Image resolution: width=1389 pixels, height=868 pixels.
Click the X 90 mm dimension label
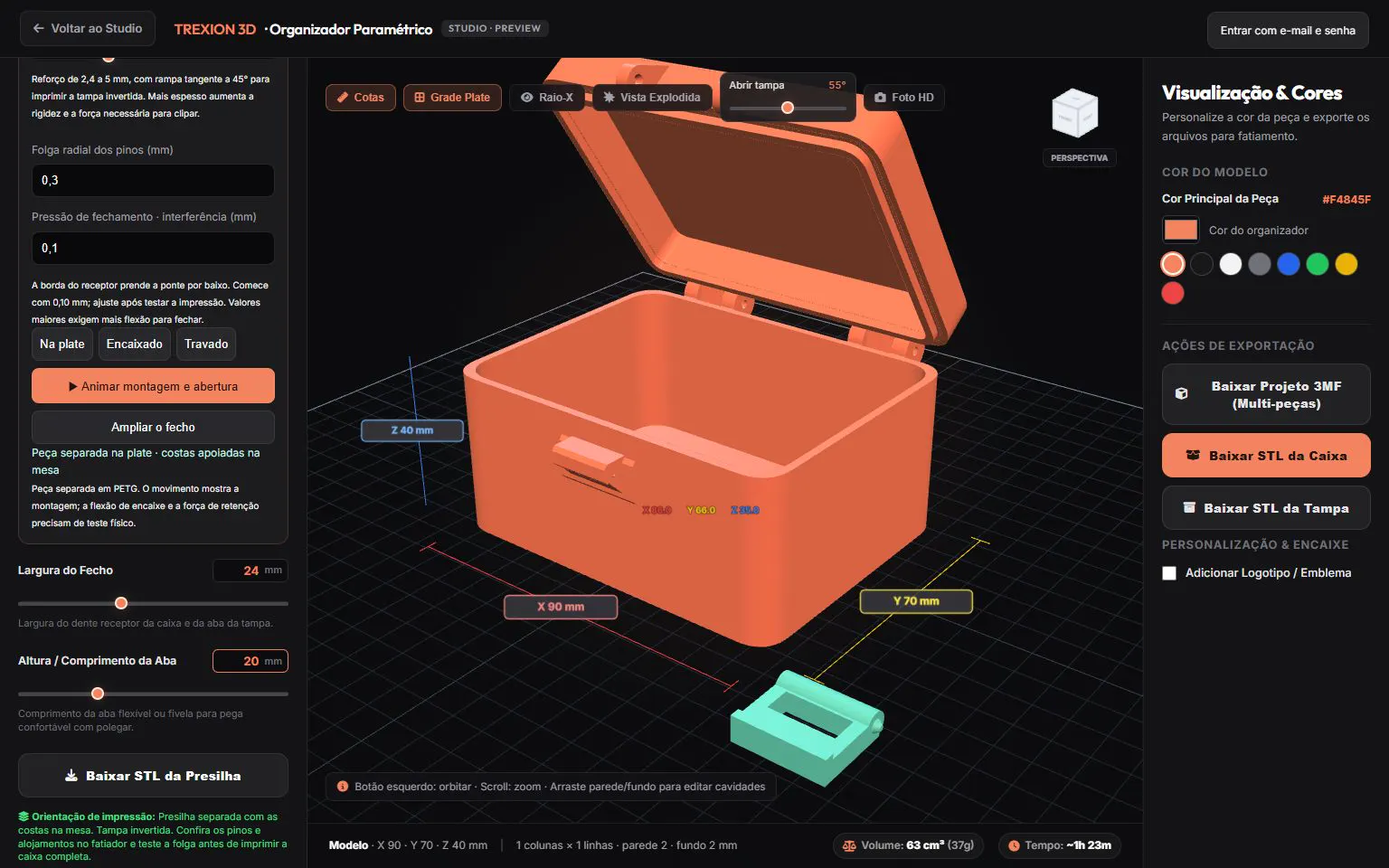(561, 607)
